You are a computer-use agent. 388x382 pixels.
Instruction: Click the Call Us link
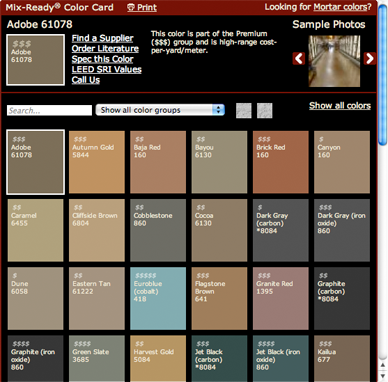[x=86, y=80]
